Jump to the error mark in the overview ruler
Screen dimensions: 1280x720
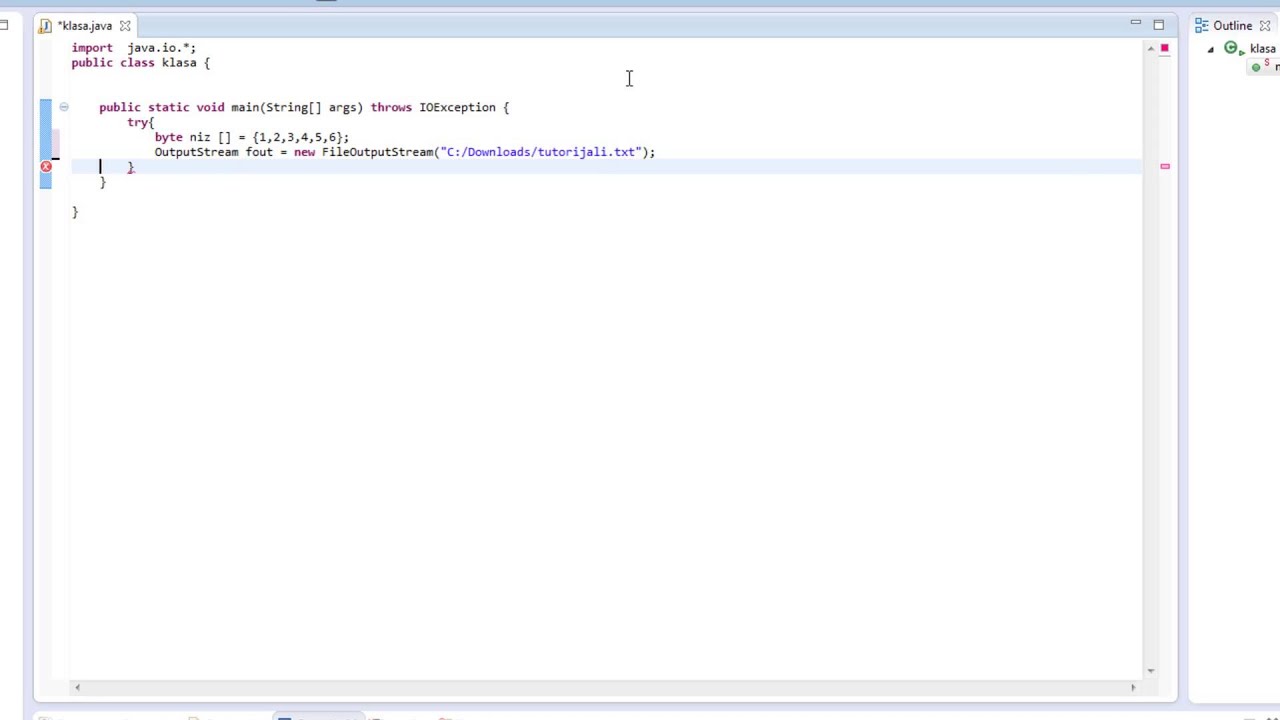pos(1164,167)
